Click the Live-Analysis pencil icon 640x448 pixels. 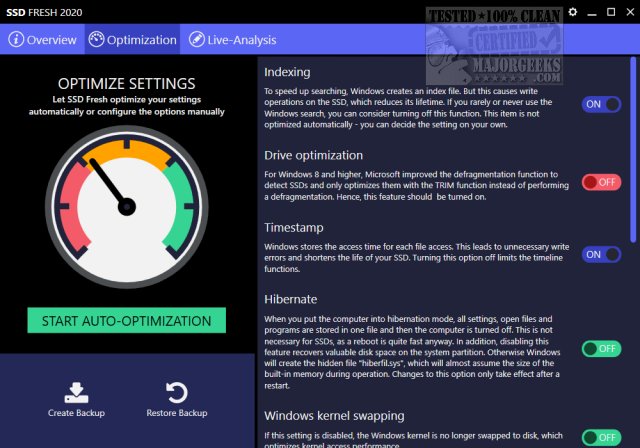(196, 40)
